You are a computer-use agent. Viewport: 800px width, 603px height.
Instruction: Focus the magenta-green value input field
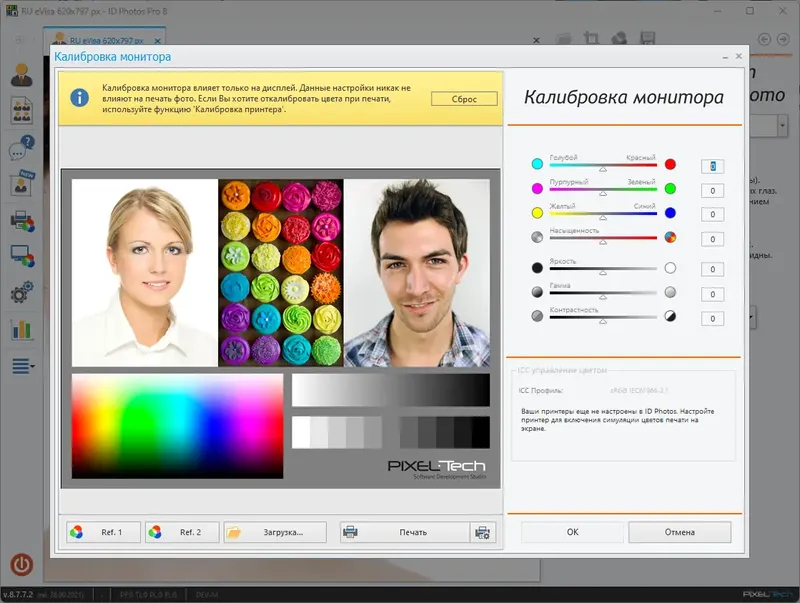click(x=712, y=191)
